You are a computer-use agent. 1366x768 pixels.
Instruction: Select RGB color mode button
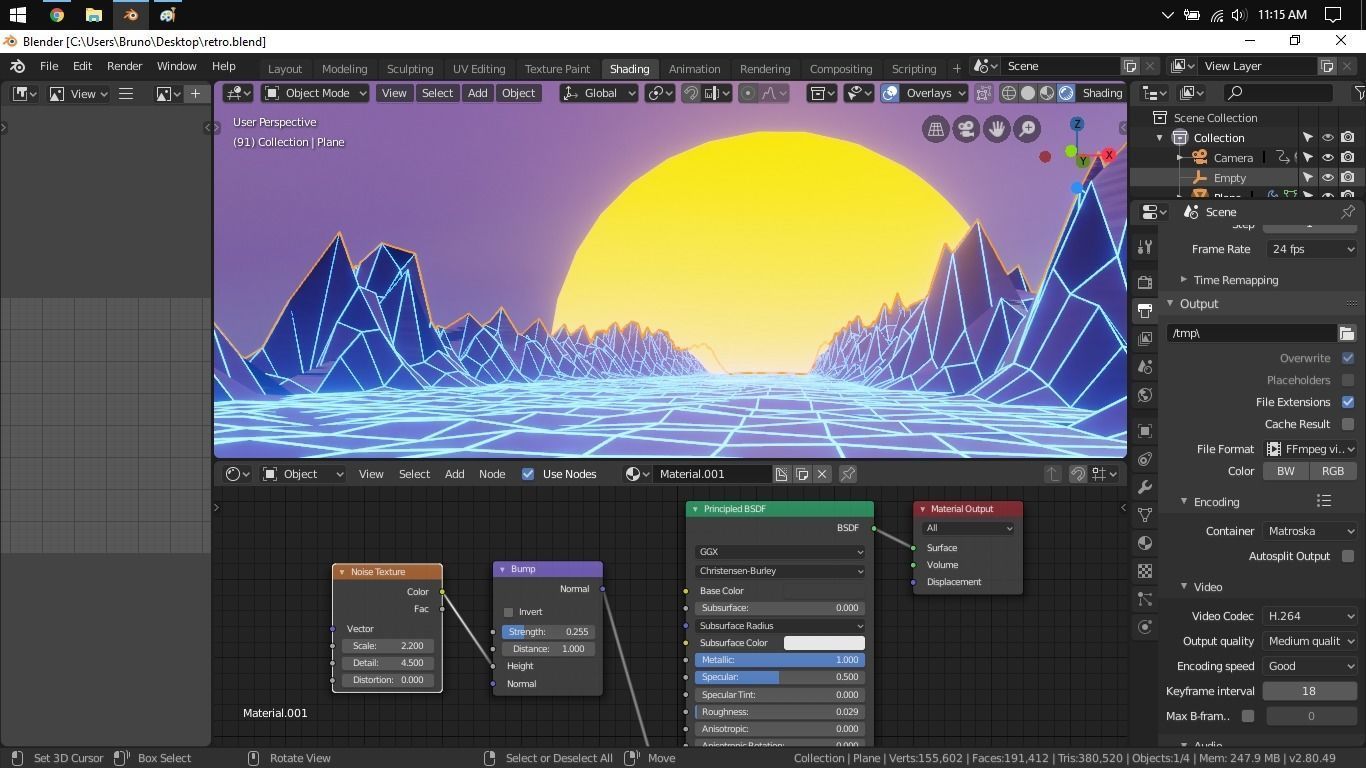(x=1333, y=471)
